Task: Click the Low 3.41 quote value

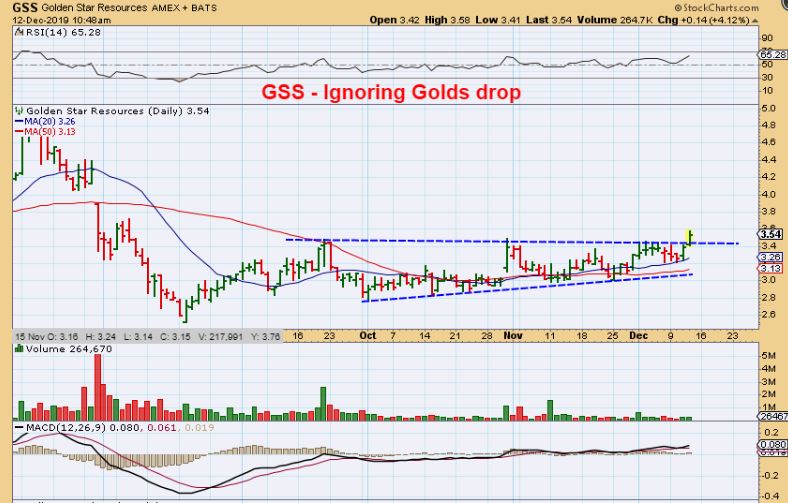Action: [499, 20]
